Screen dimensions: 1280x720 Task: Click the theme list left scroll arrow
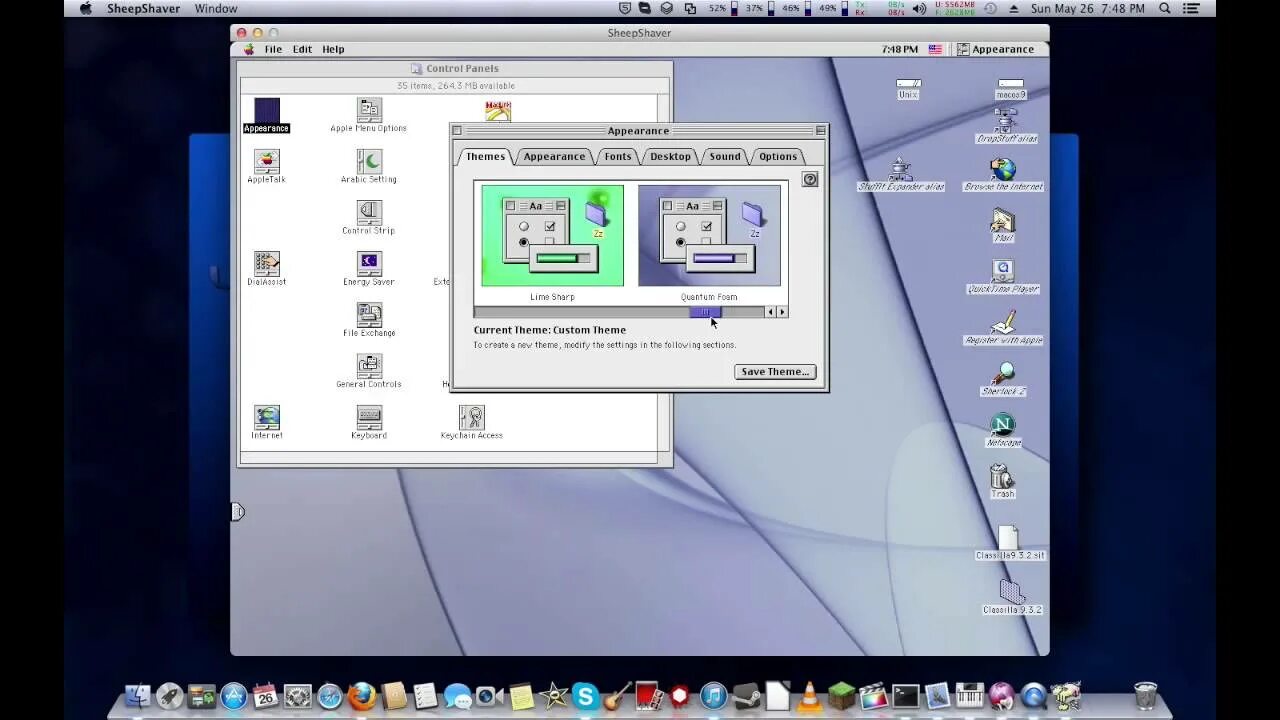(770, 312)
